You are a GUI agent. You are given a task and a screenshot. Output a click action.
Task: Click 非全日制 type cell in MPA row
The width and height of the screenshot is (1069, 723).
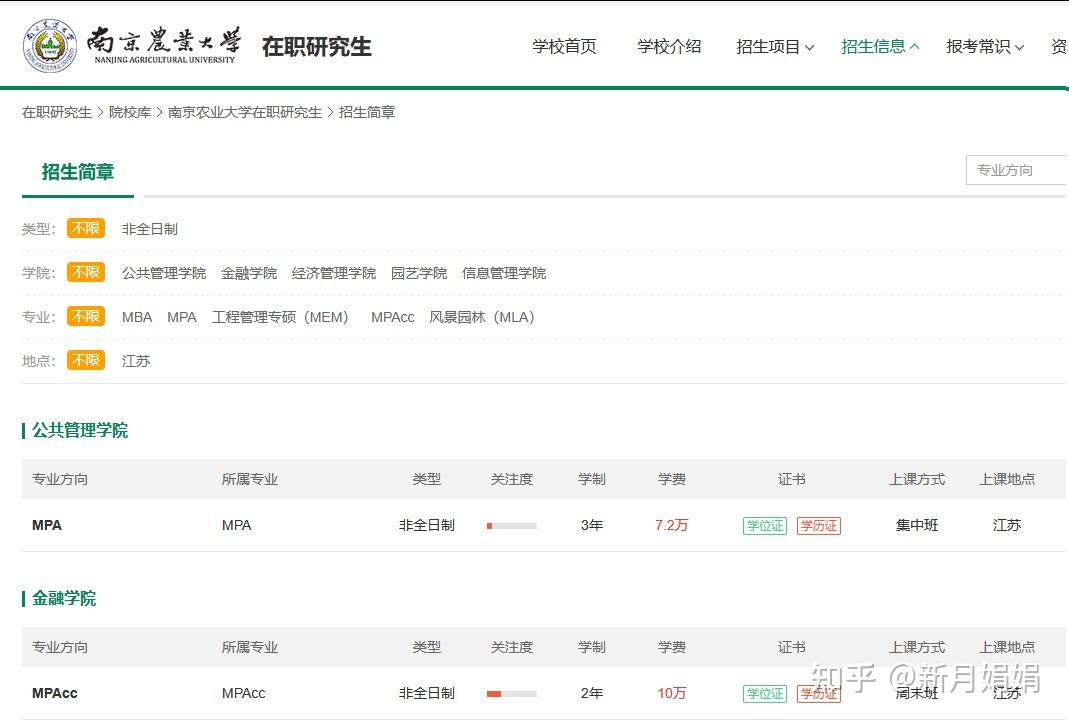[x=427, y=525]
